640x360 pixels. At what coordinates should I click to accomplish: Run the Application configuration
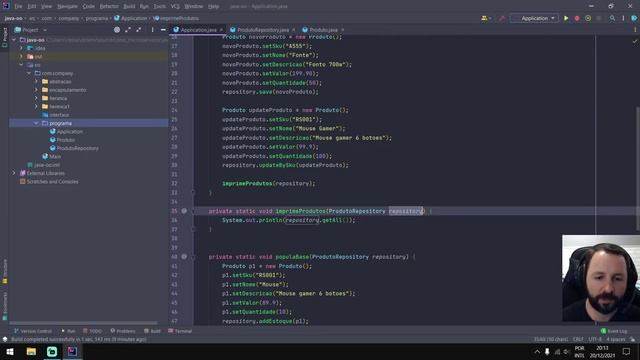pos(566,18)
